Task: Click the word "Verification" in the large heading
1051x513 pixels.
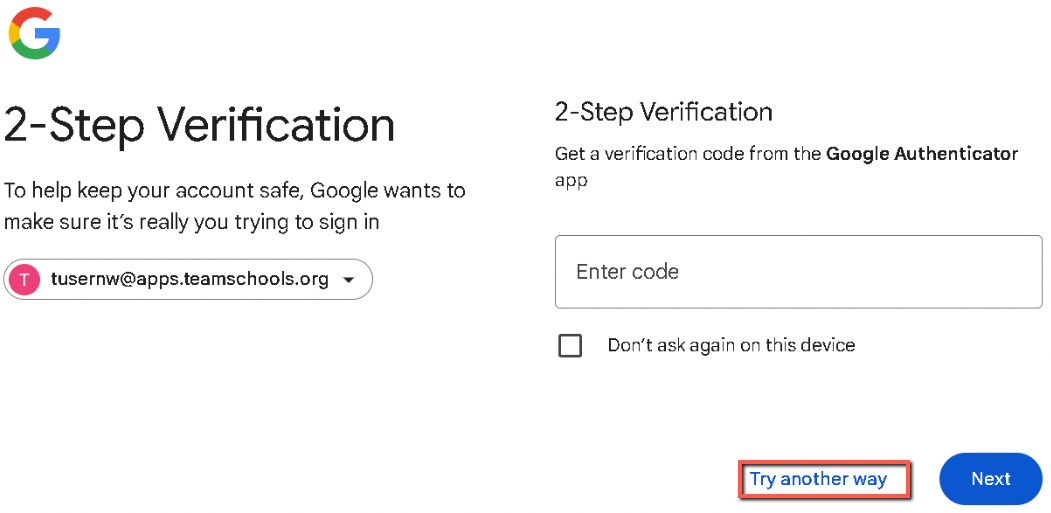Action: point(276,125)
